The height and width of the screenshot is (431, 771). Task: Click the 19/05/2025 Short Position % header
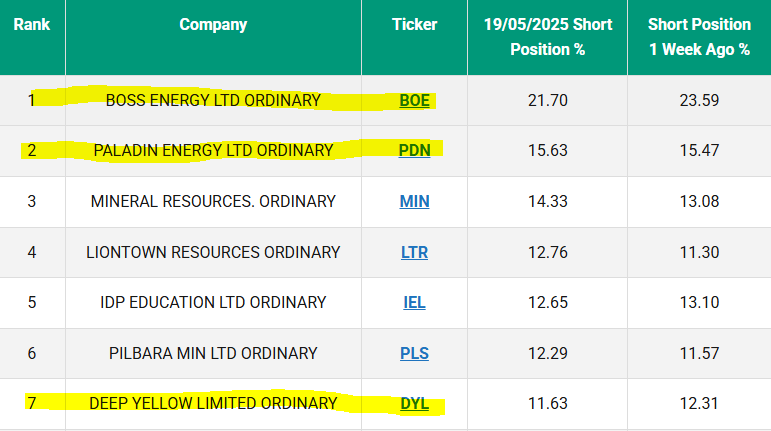coord(547,37)
